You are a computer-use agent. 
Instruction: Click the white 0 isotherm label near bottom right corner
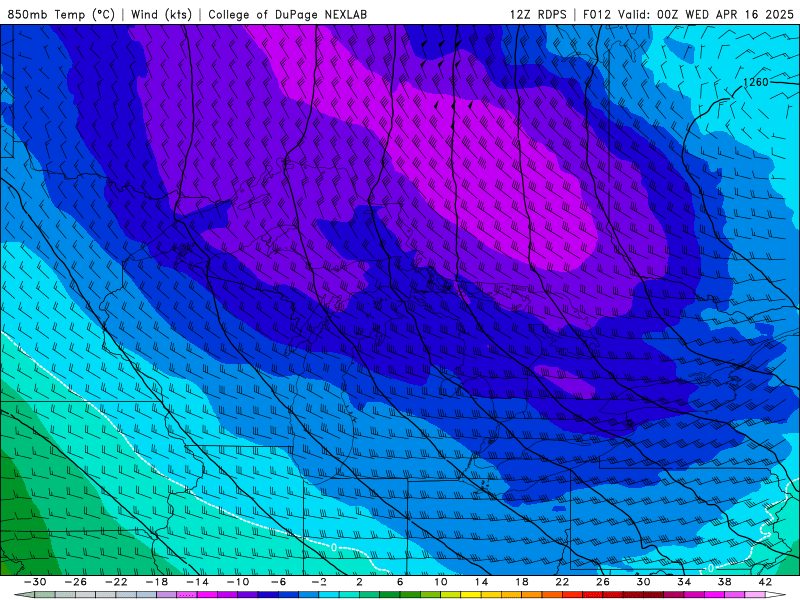(x=711, y=568)
